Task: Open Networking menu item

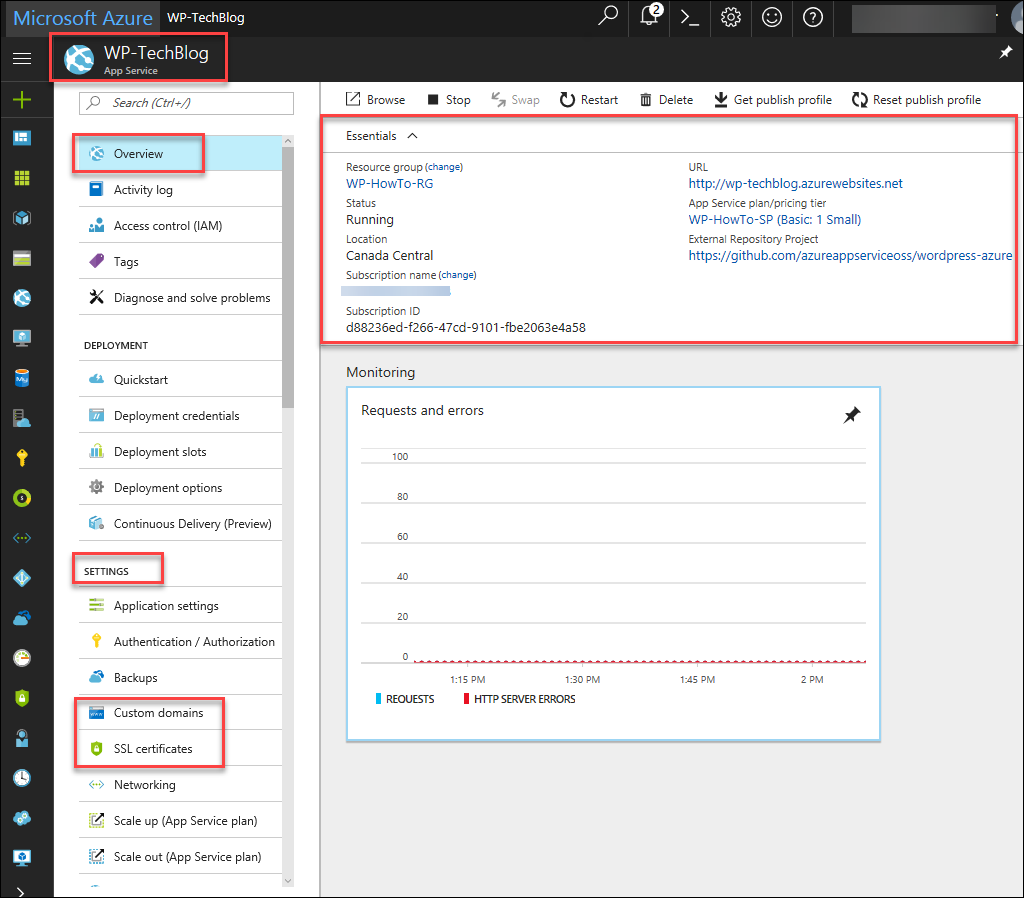Action: click(x=180, y=784)
